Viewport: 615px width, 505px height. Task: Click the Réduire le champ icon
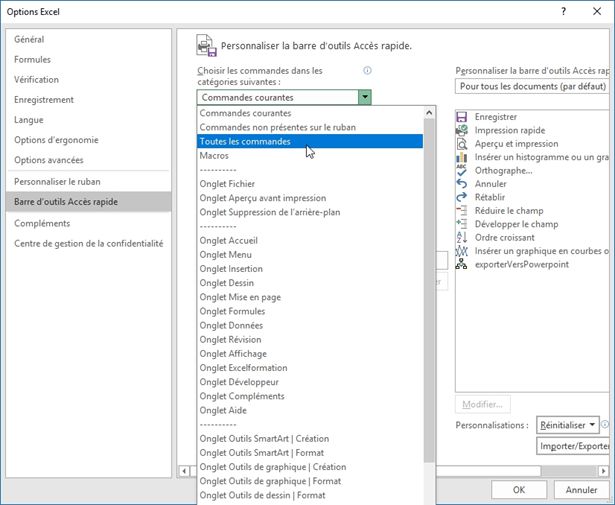click(462, 211)
